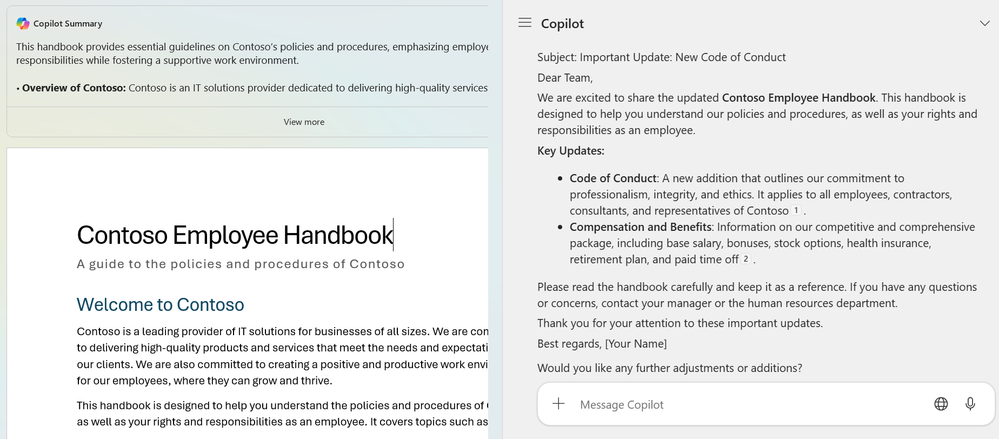Place cursor in Contoso Employee Handbook title
The height and width of the screenshot is (439, 999).
[x=235, y=235]
